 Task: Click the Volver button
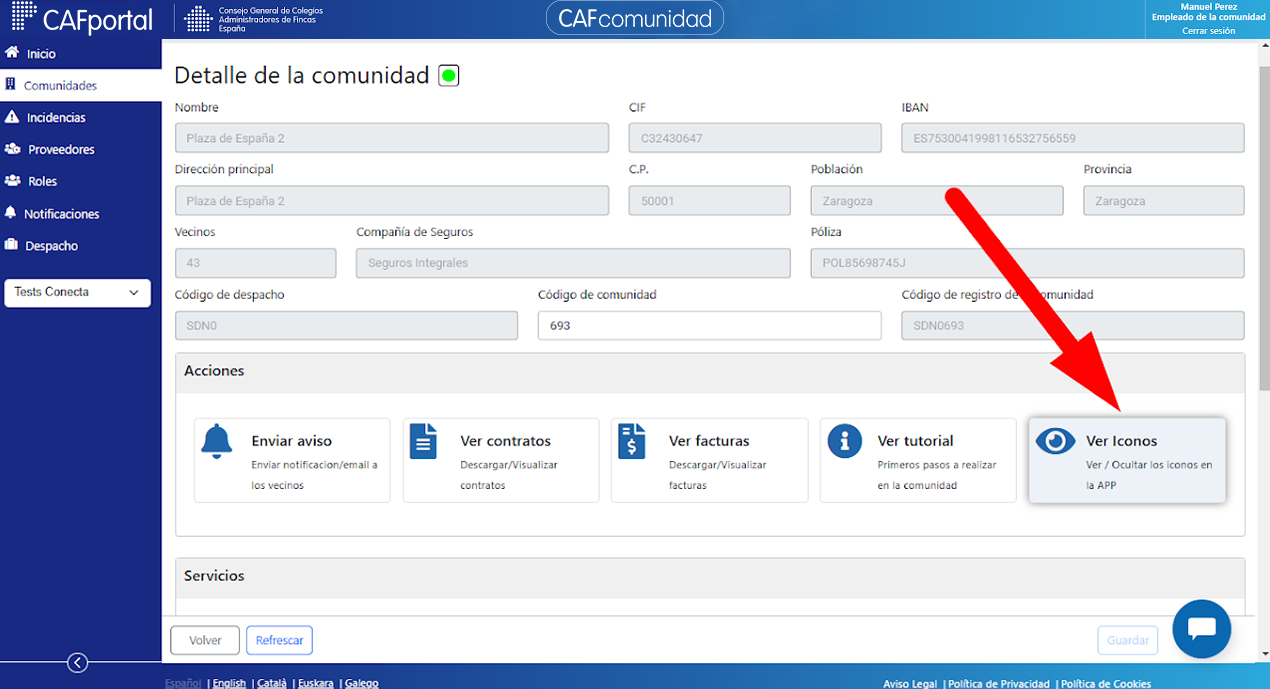pyautogui.click(x=205, y=640)
